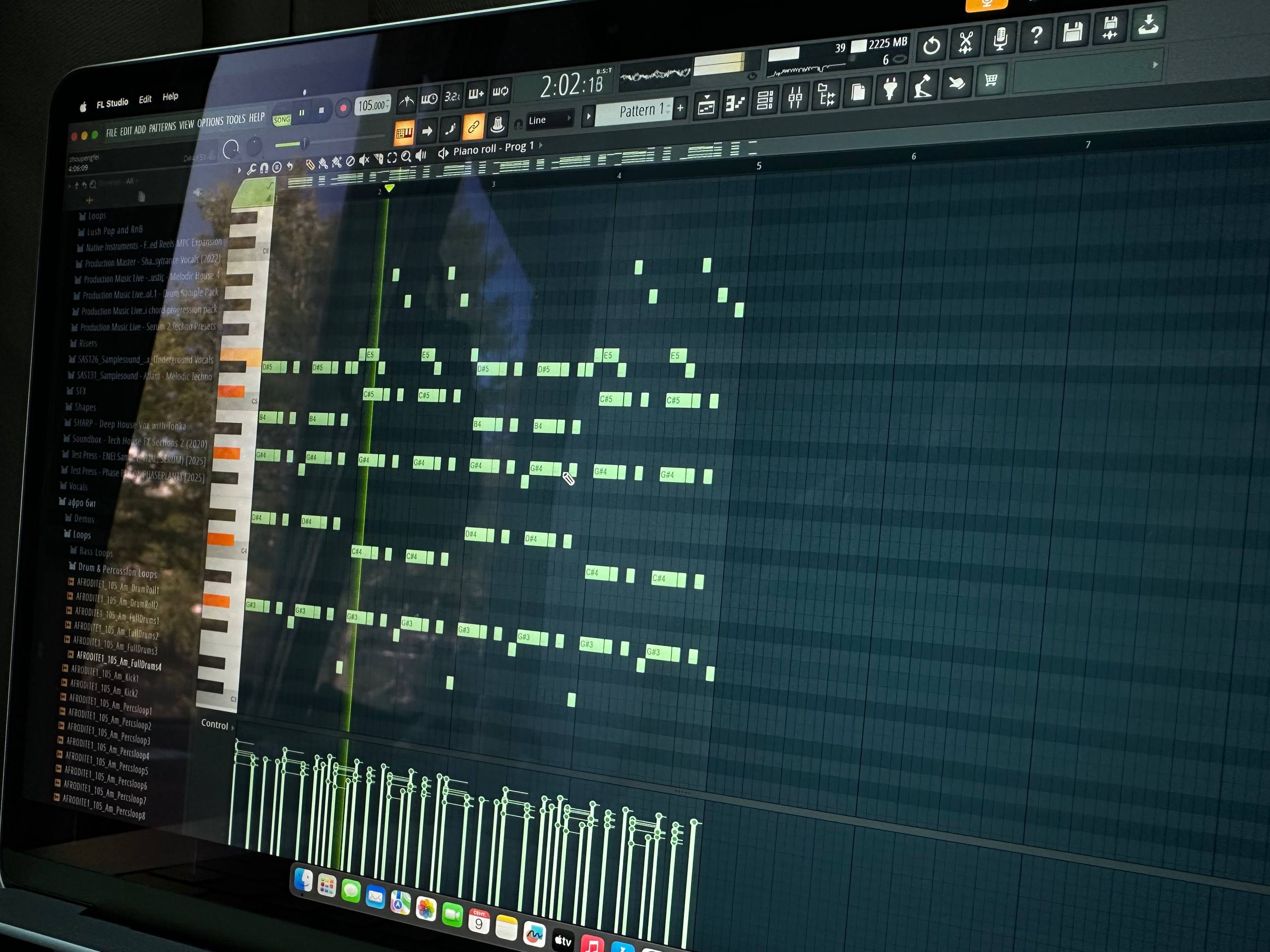Image resolution: width=1270 pixels, height=952 pixels.
Task: Open the Pattern 1 selector
Action: coord(634,112)
